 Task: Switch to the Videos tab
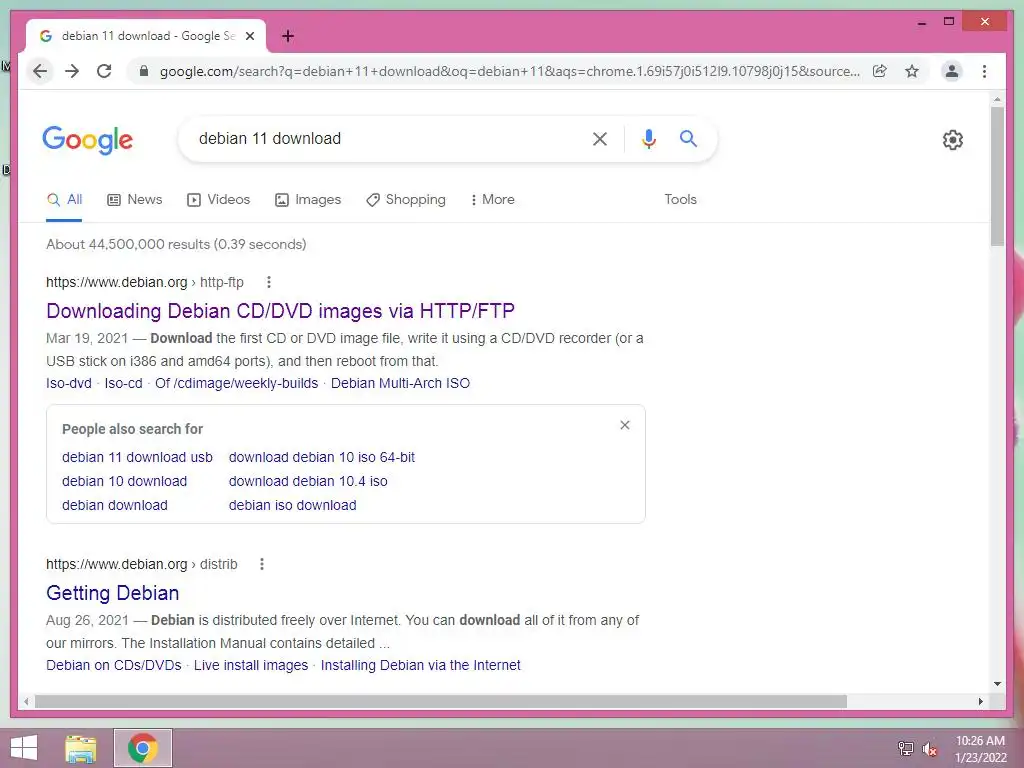point(219,200)
